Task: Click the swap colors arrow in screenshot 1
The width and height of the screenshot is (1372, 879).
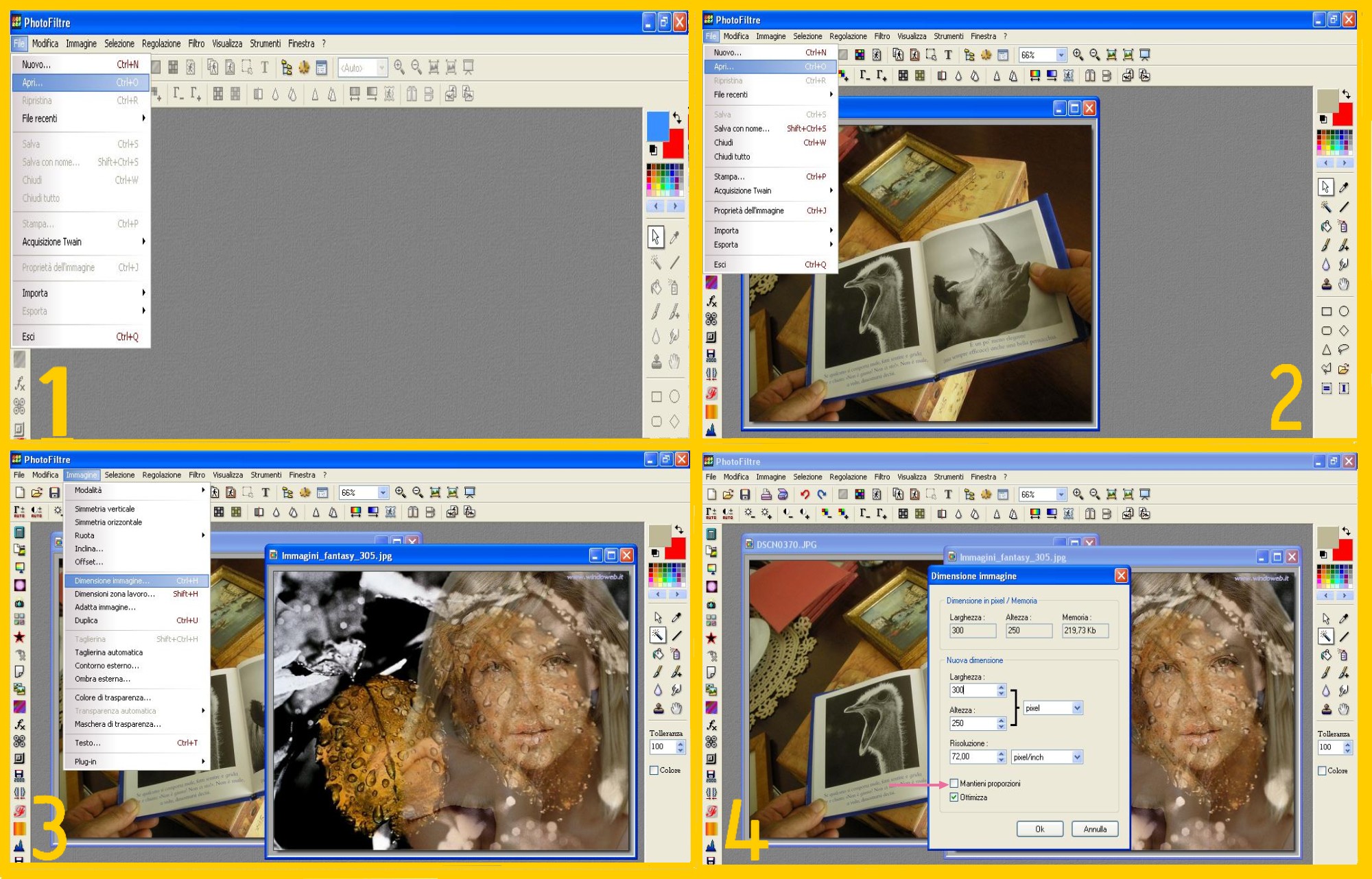Action: 677,117
